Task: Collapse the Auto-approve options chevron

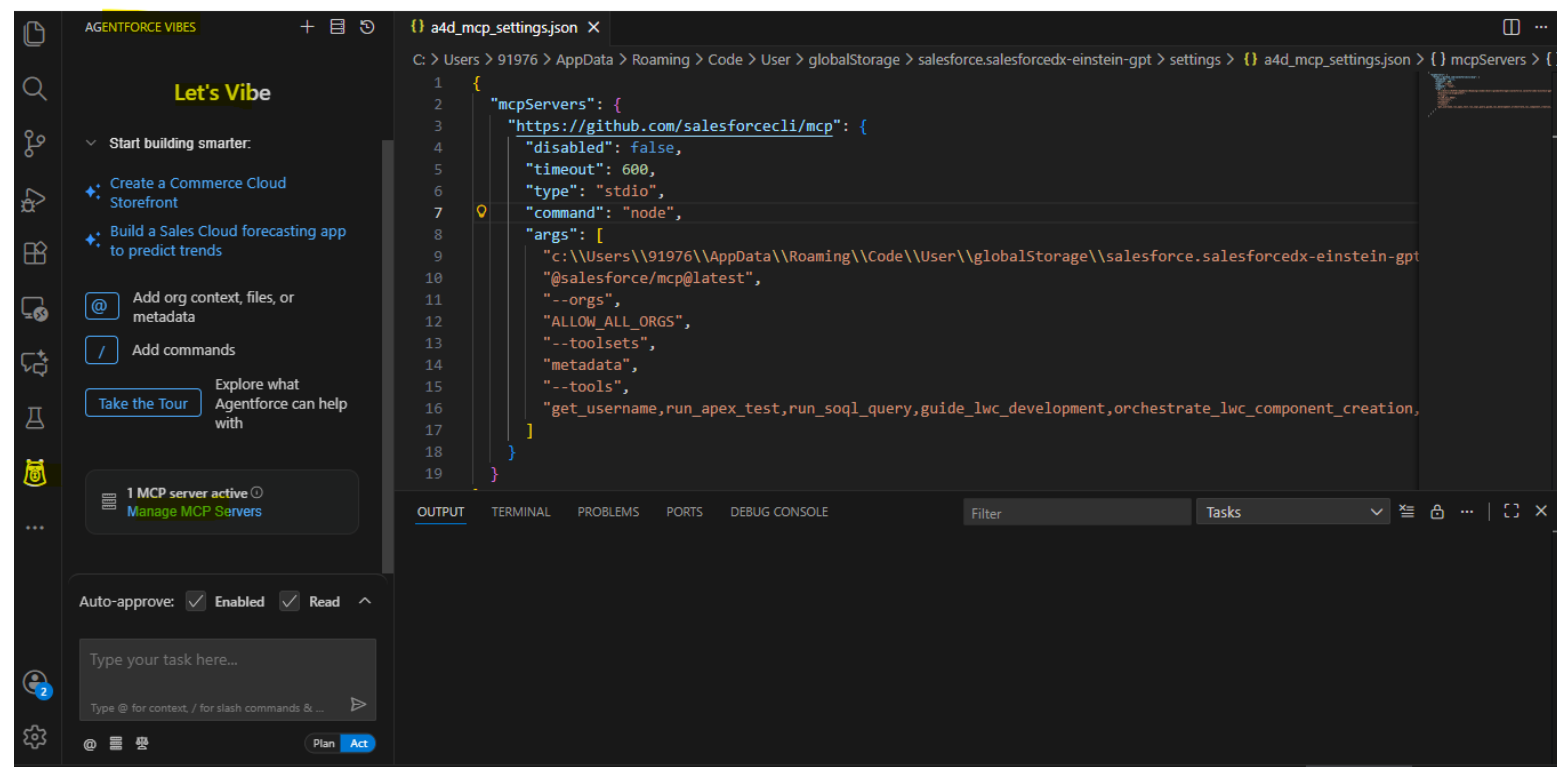Action: 365,600
